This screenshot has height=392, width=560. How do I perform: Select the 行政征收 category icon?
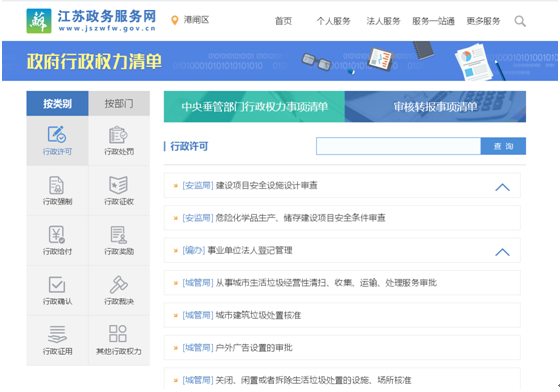(x=118, y=185)
